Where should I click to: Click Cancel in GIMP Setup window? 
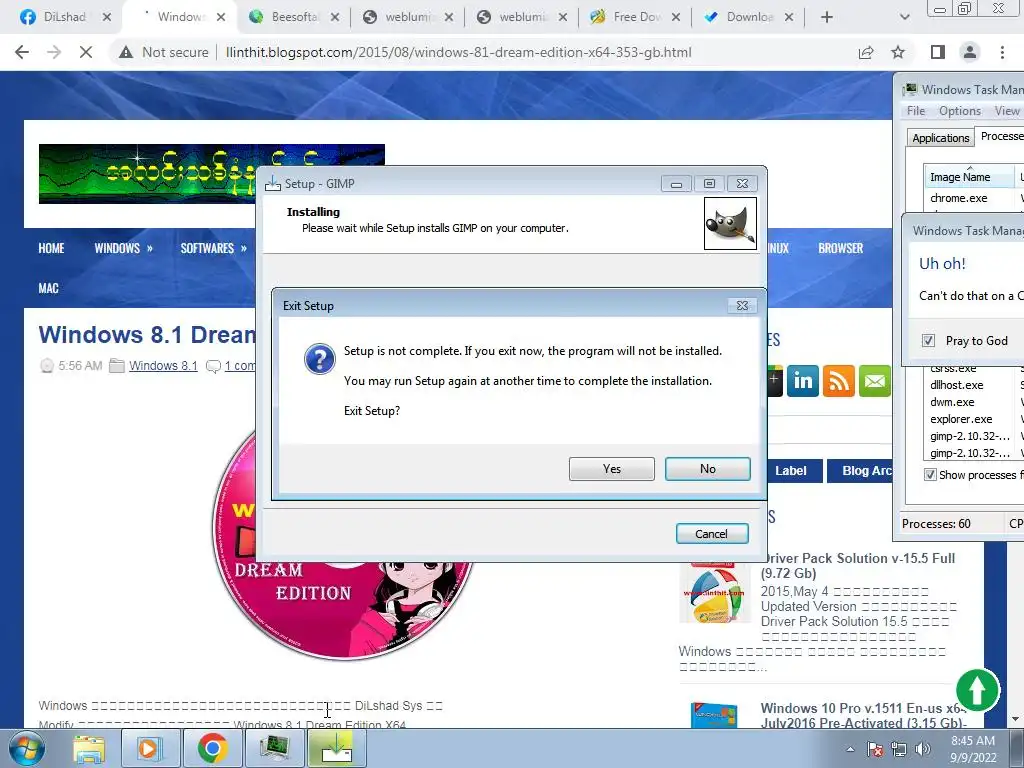point(711,534)
